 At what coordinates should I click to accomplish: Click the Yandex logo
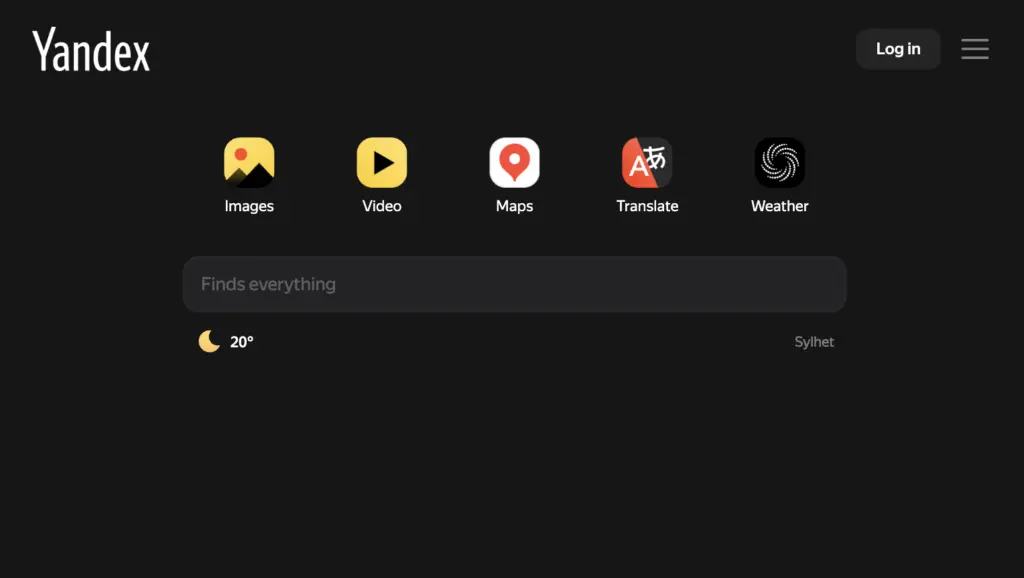[91, 50]
